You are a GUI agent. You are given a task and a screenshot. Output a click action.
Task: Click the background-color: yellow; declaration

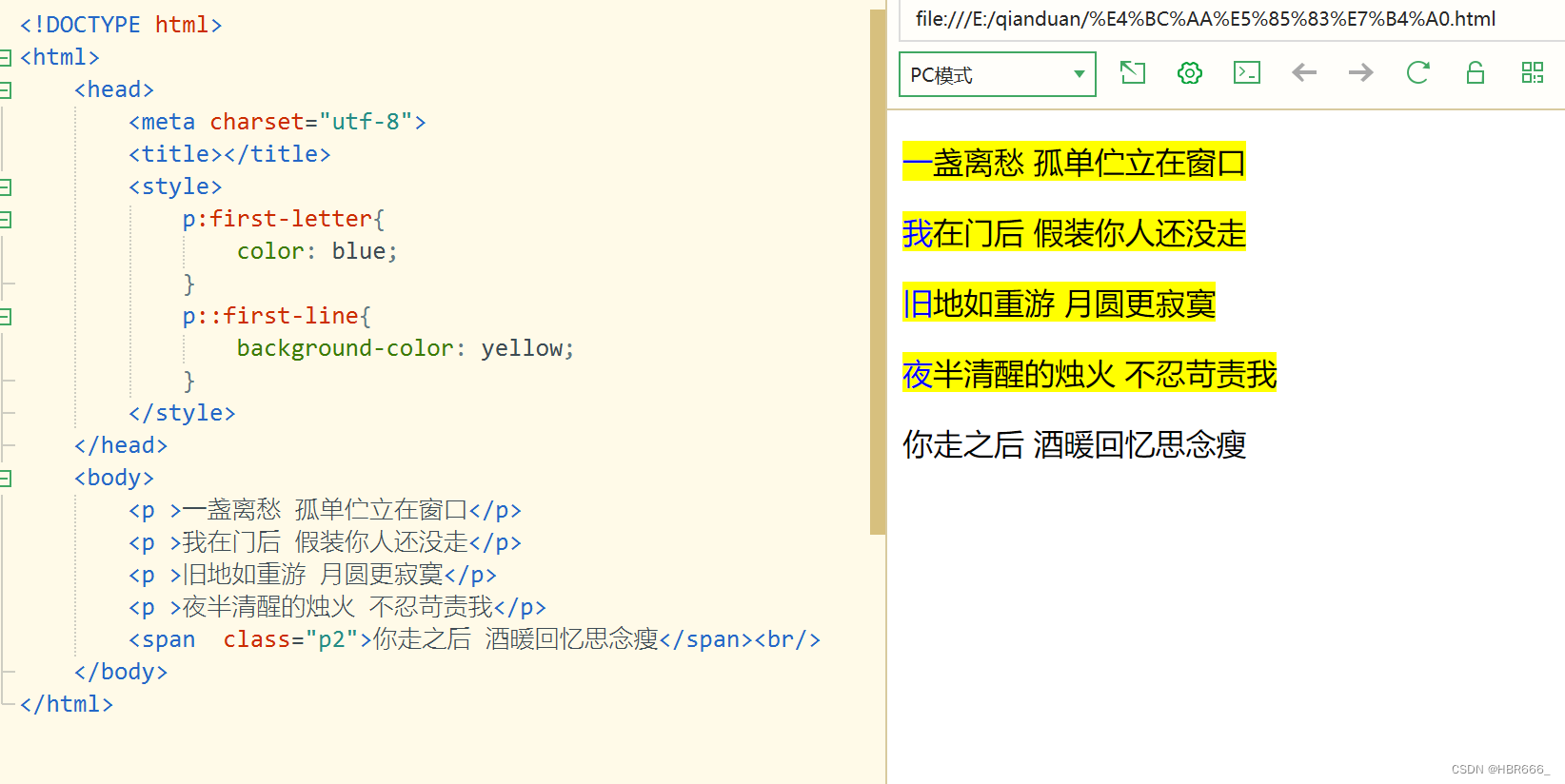[x=406, y=348]
